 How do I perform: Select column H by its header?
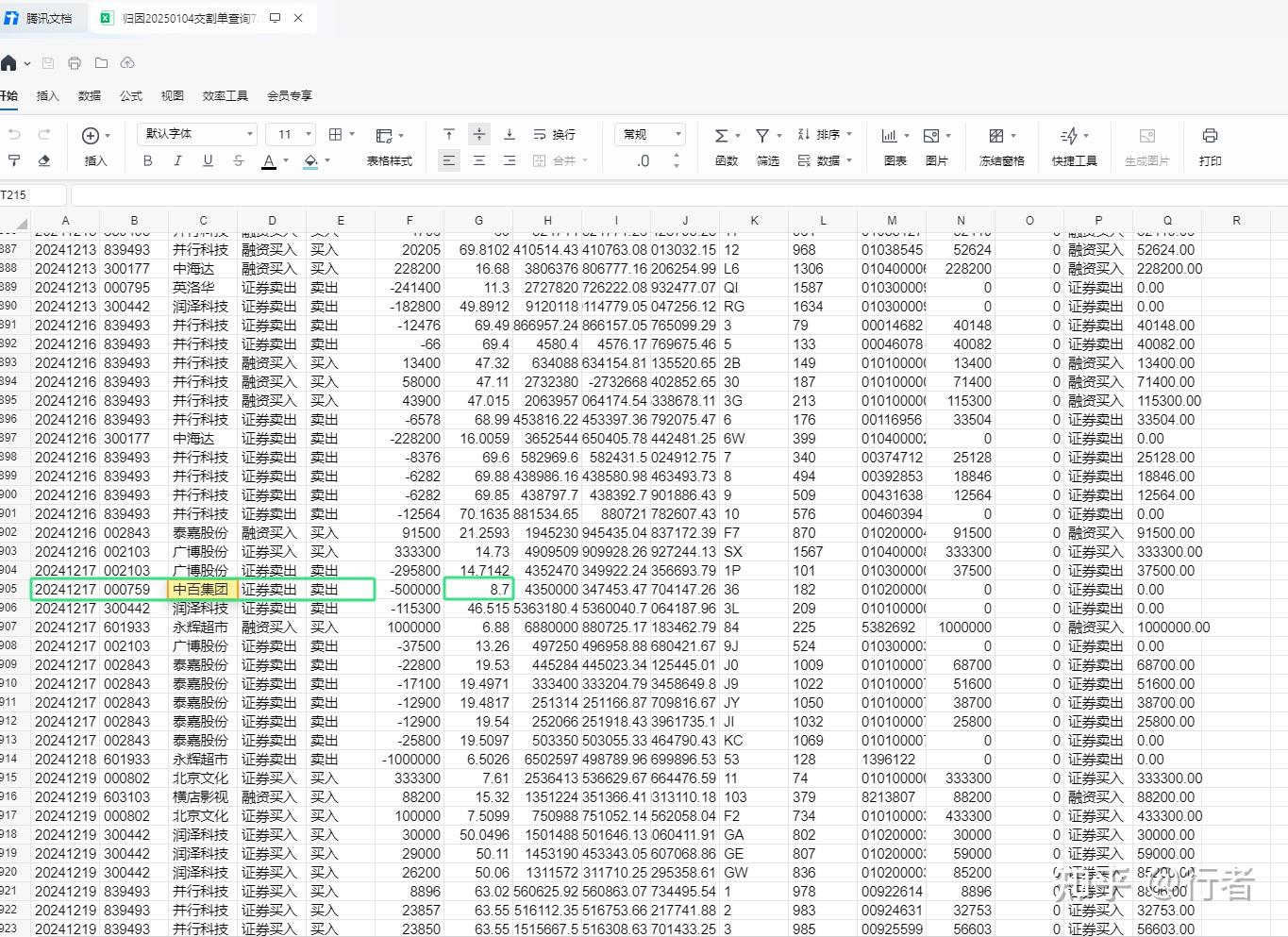click(547, 220)
